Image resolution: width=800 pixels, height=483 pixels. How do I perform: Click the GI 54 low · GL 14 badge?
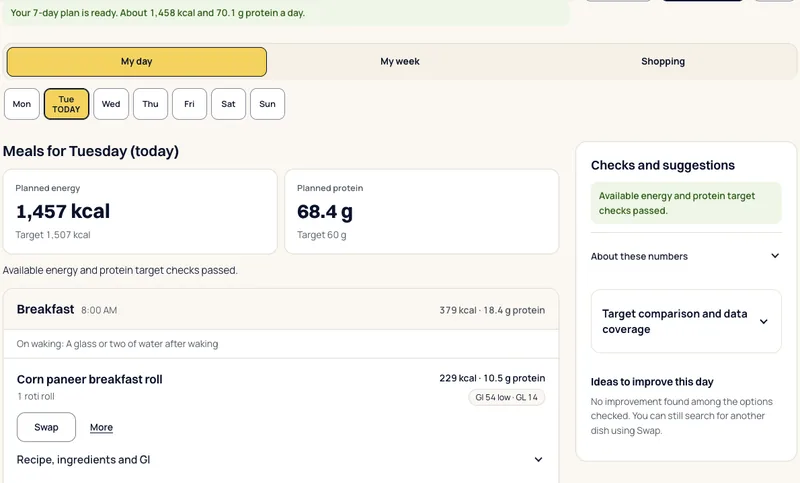[x=507, y=397]
